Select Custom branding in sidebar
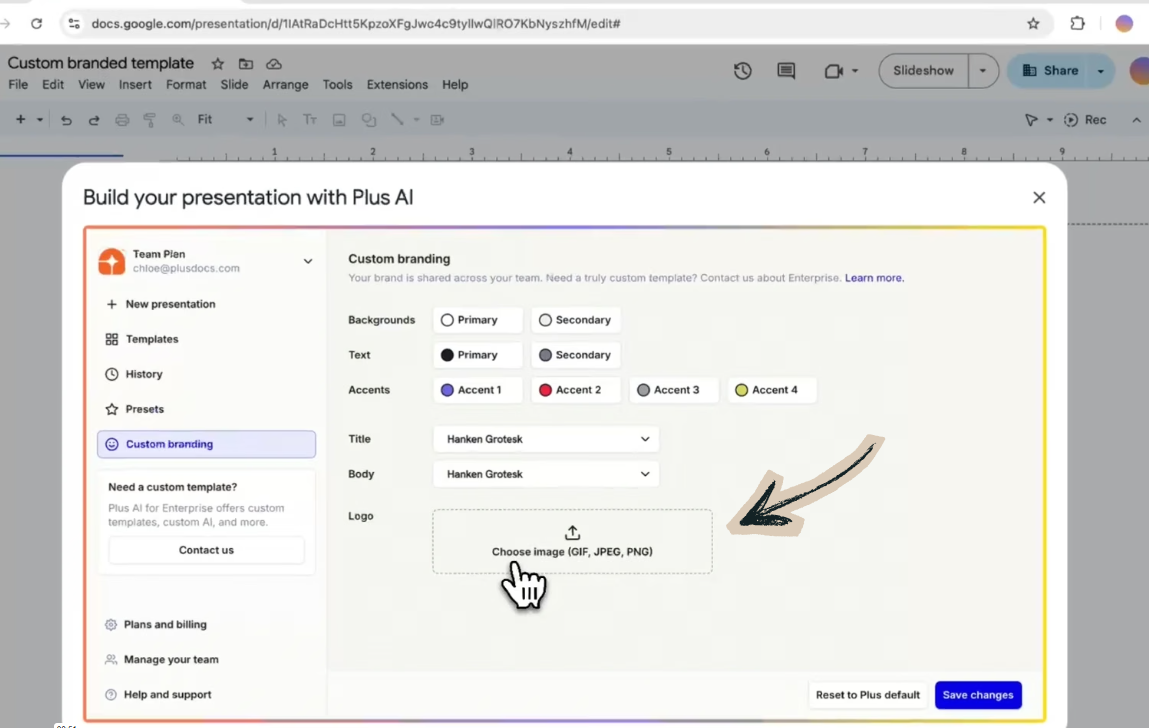The width and height of the screenshot is (1149, 728). click(x=207, y=444)
